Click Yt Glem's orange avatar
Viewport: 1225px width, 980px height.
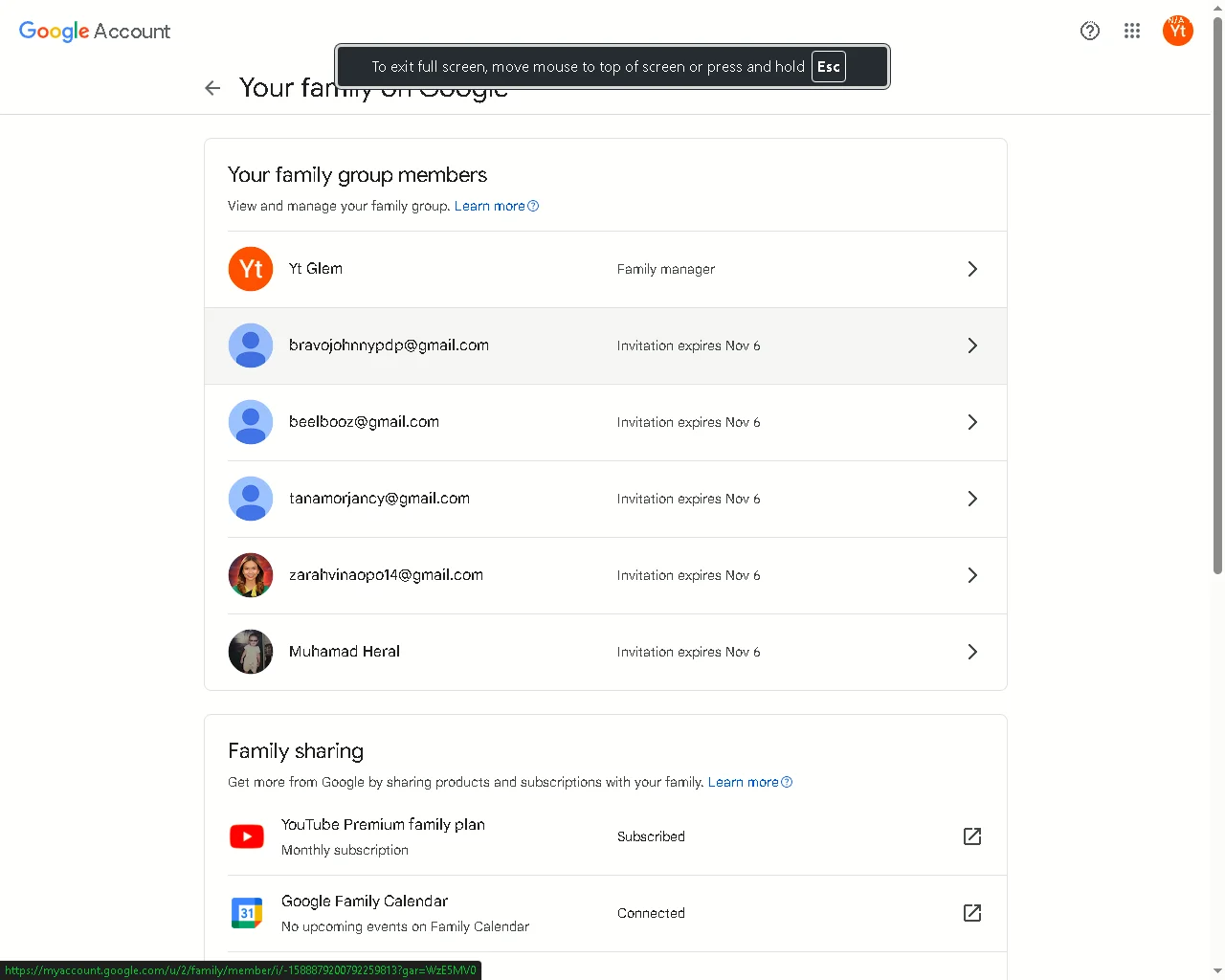click(x=251, y=269)
